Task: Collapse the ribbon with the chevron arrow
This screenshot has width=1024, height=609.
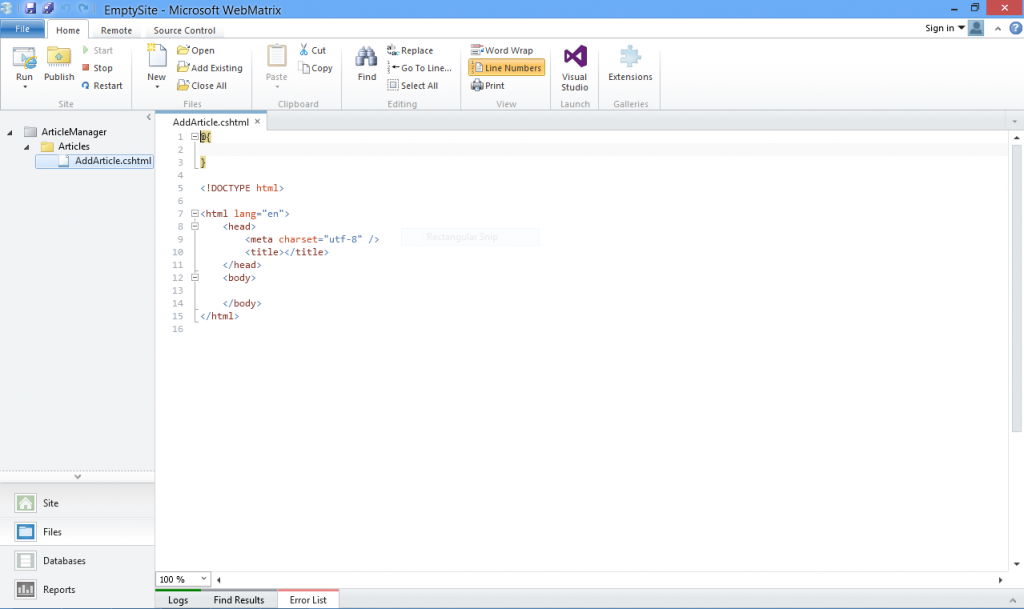Action: 995,27
